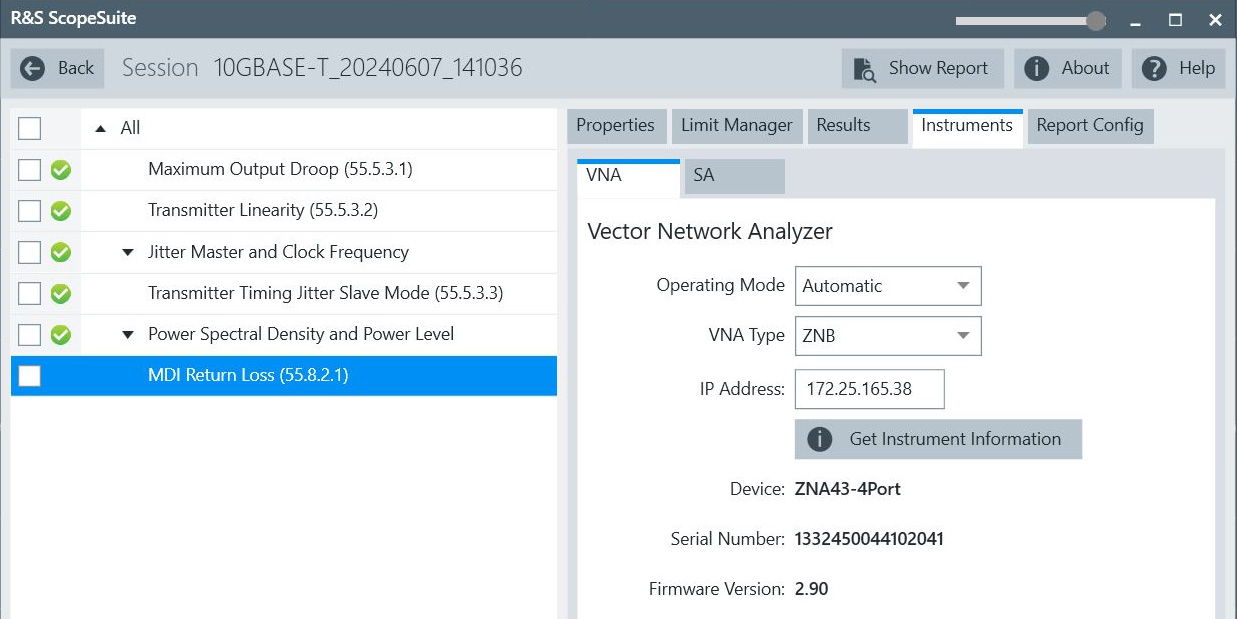The image size is (1237, 619).
Task: Select the MDI Return Loss (55.8.2.1) row
Action: (284, 376)
